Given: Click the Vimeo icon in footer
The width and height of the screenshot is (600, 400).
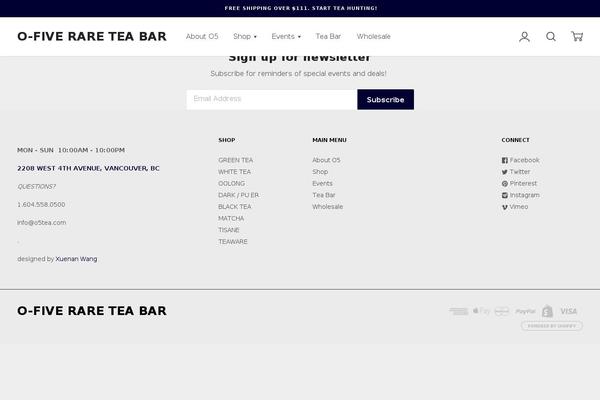Looking at the screenshot, I should (x=505, y=207).
